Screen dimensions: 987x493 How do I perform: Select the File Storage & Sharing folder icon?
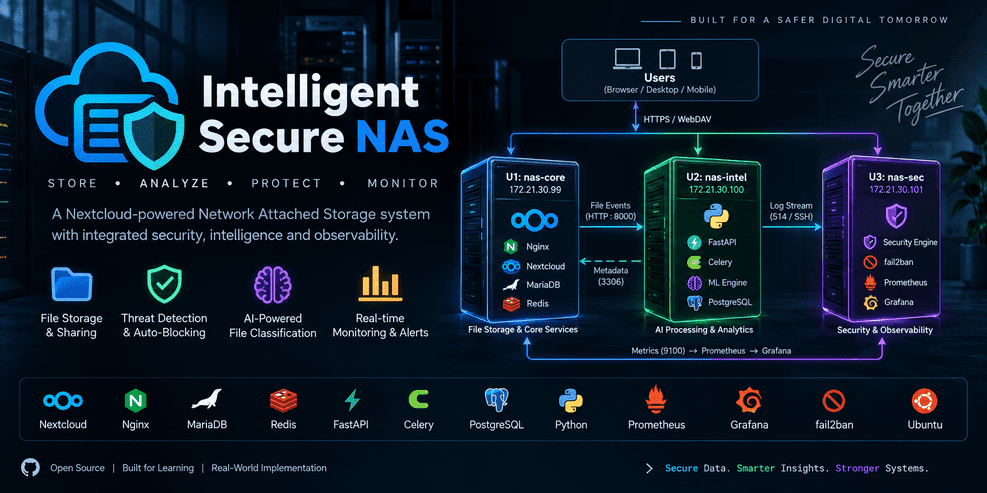72,283
